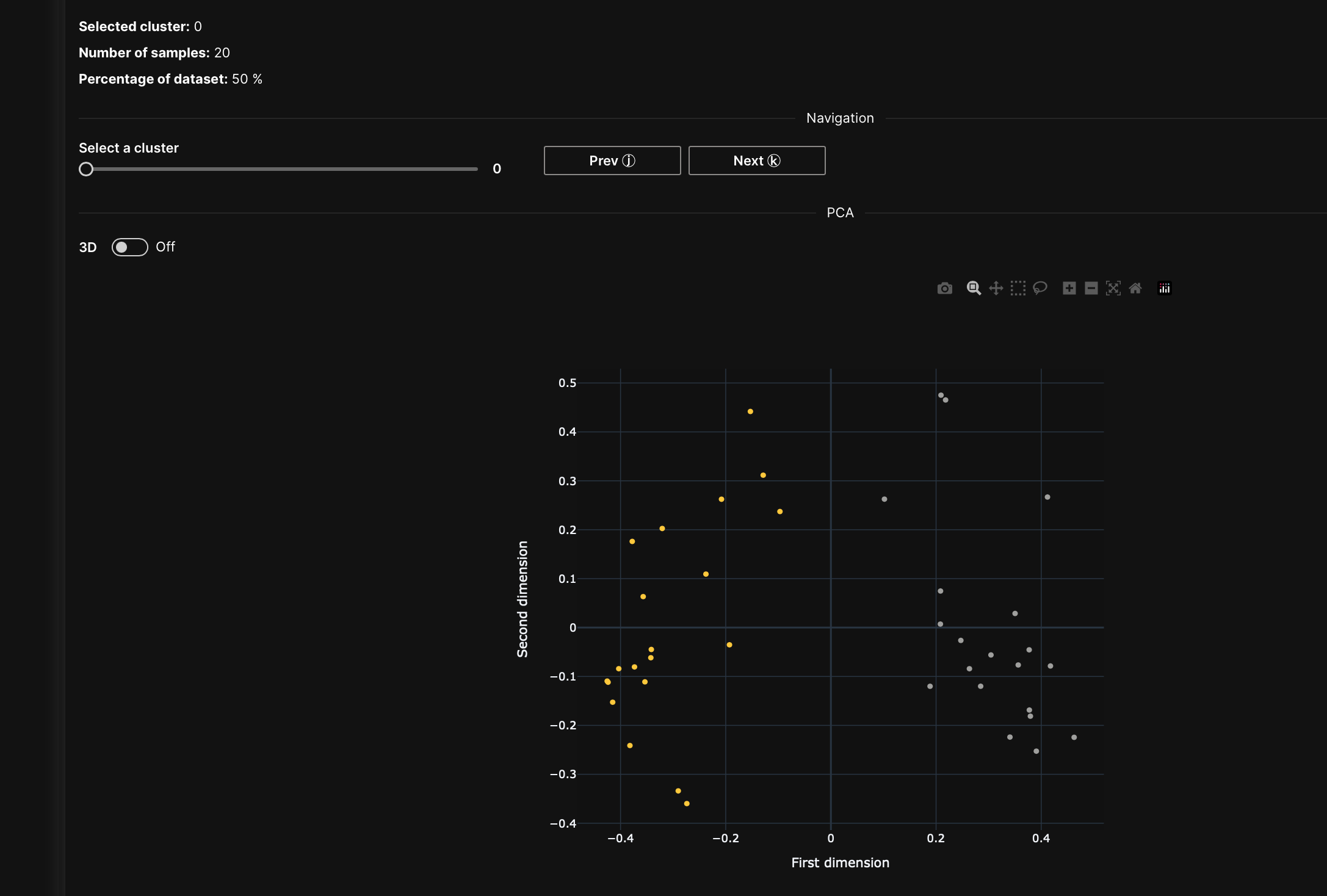The height and width of the screenshot is (896, 1327).
Task: Choose the Lasso Select tool
Action: [x=1040, y=288]
